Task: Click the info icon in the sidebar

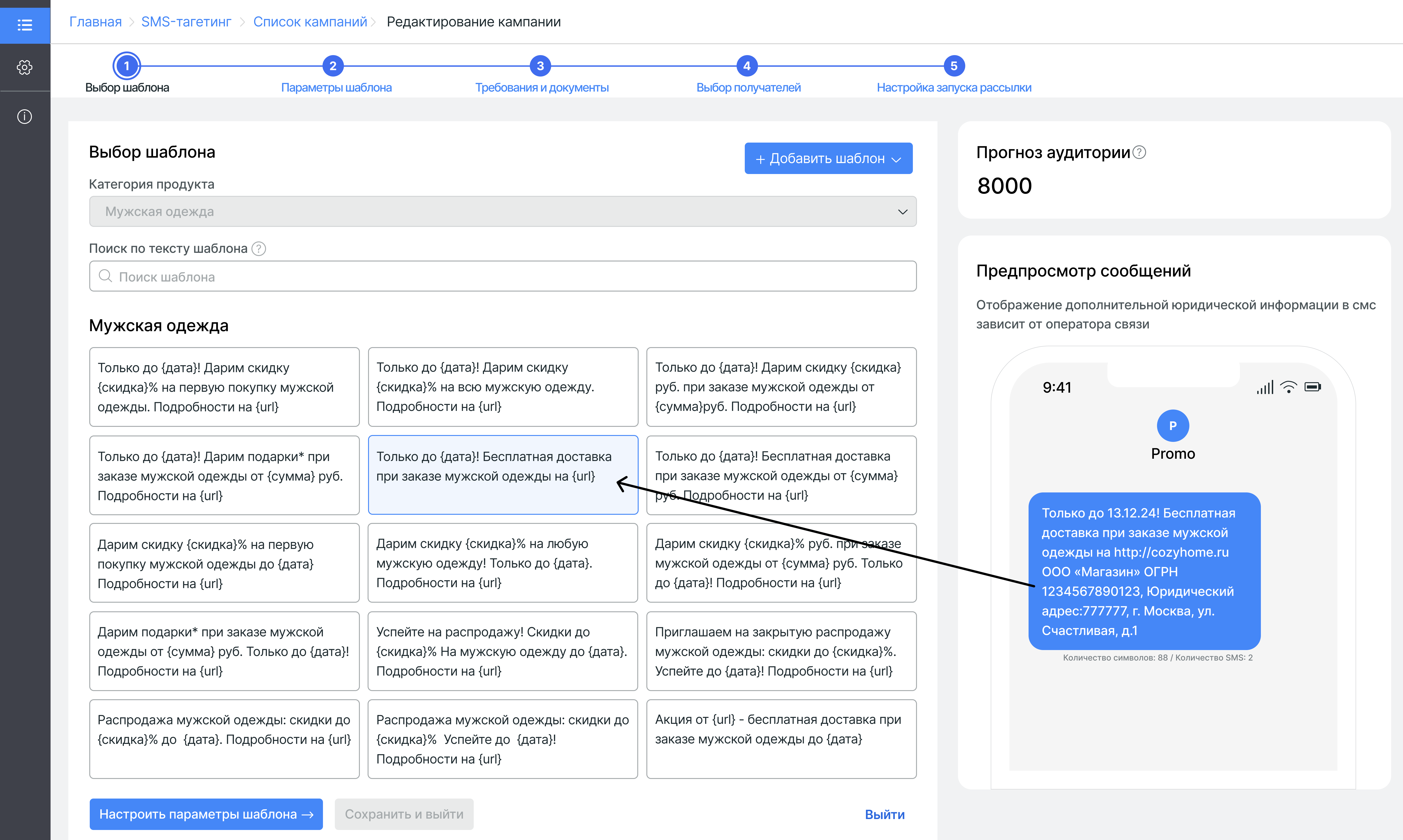Action: tap(25, 116)
